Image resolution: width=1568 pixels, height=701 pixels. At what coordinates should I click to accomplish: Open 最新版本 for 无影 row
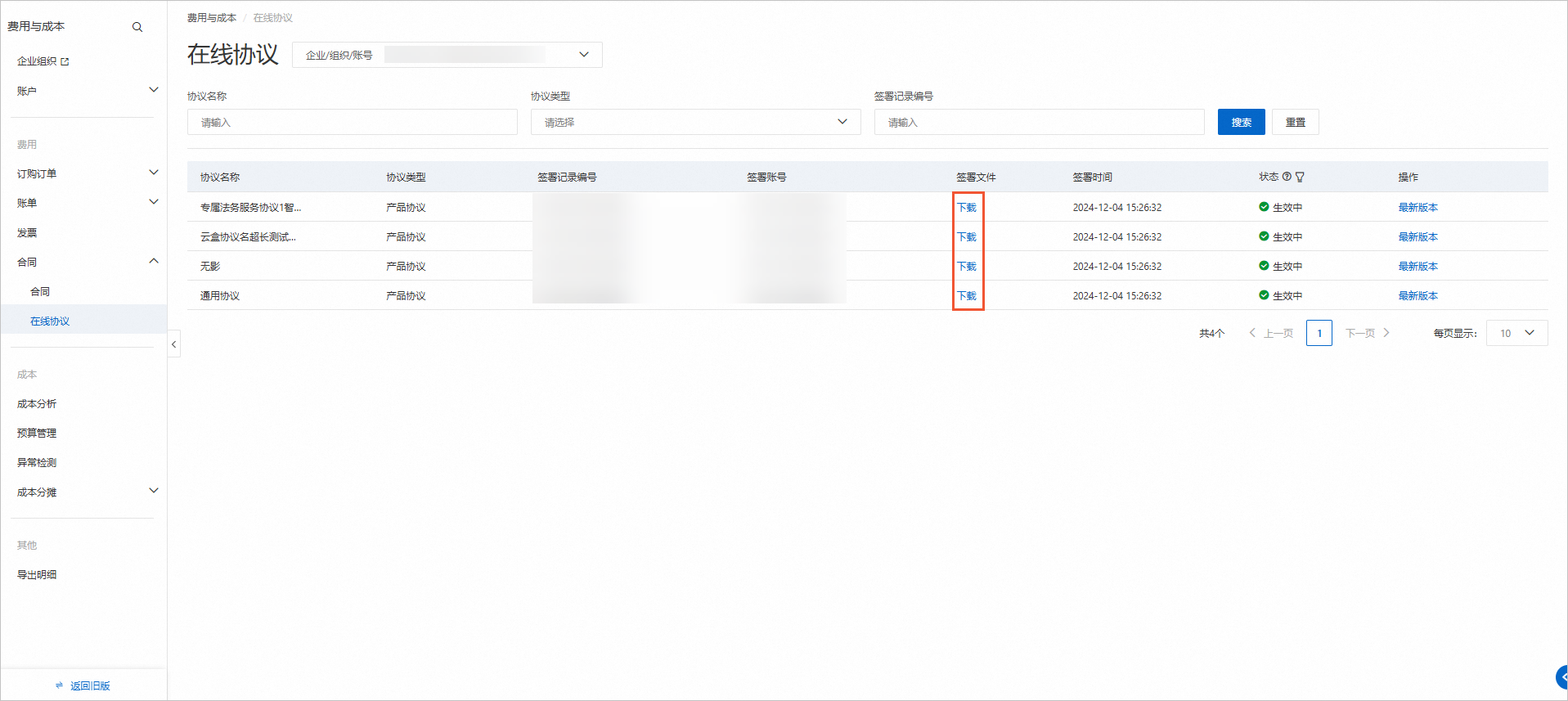pos(1417,267)
